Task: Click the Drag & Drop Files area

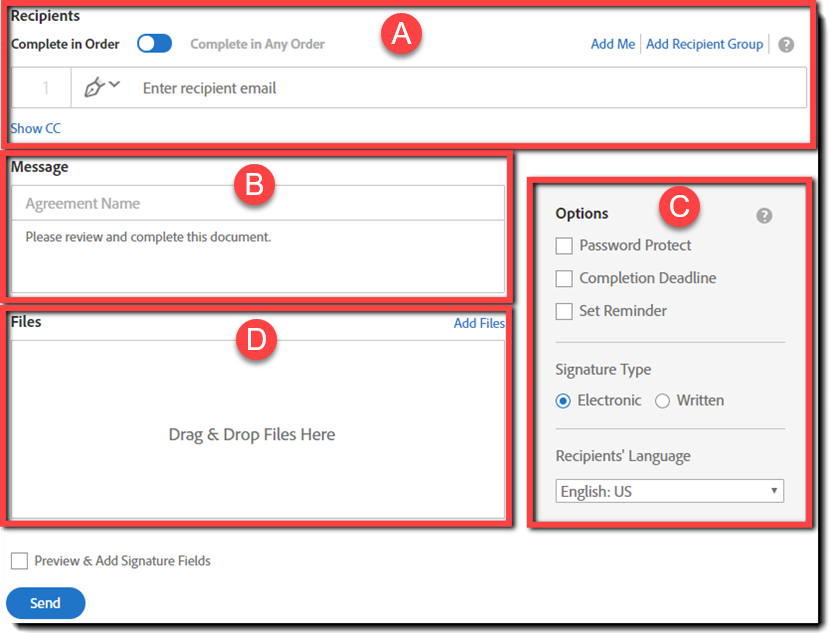Action: click(x=251, y=435)
